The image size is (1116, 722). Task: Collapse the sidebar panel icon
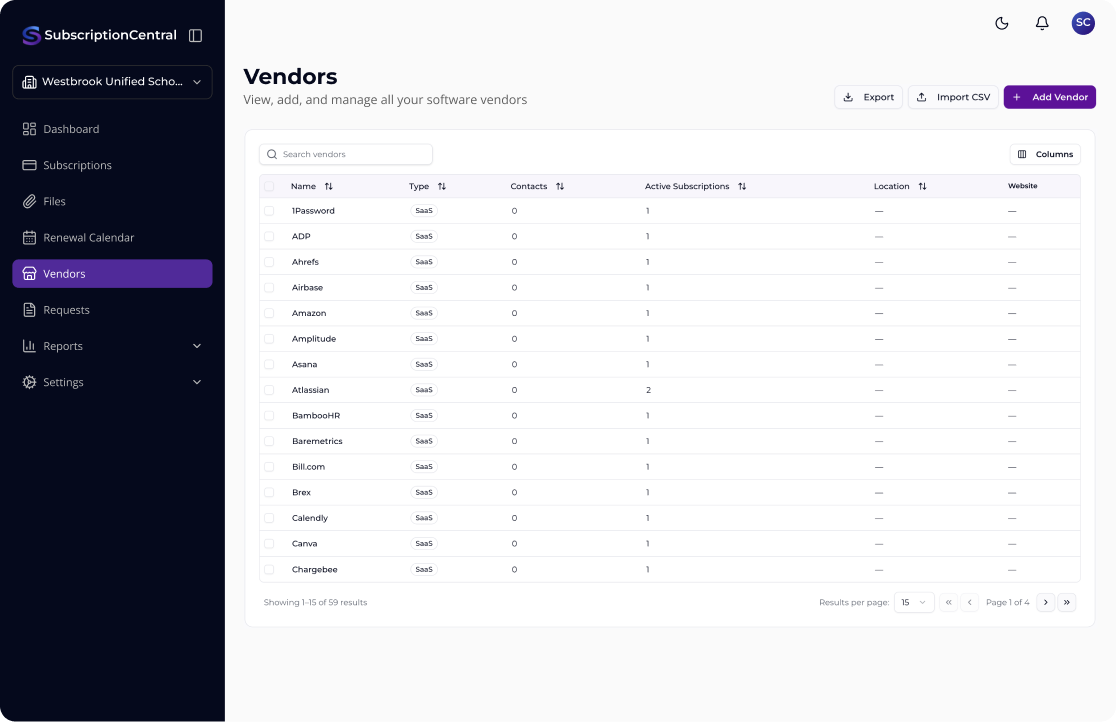[195, 36]
